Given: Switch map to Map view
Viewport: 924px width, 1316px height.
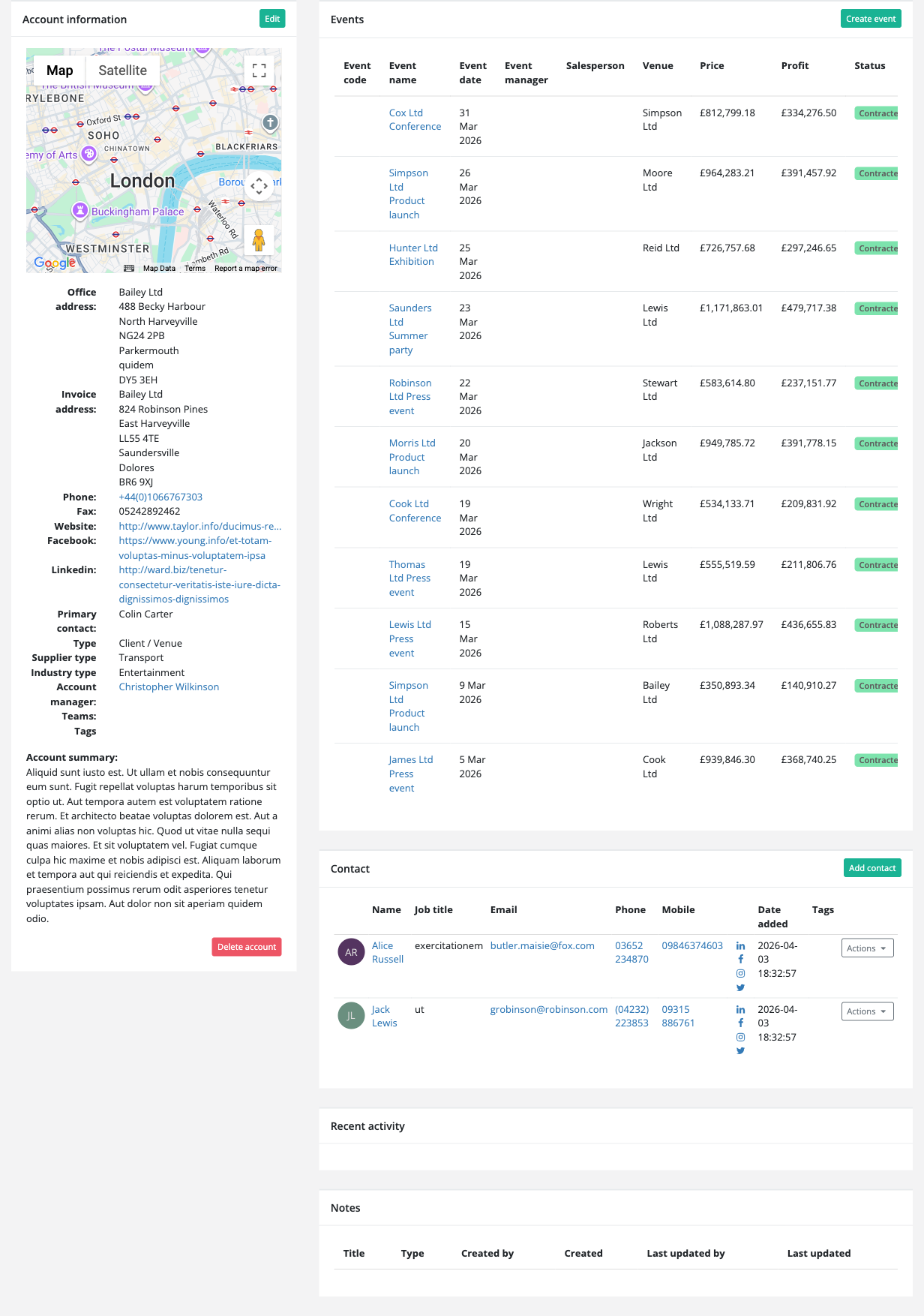Looking at the screenshot, I should pos(60,71).
